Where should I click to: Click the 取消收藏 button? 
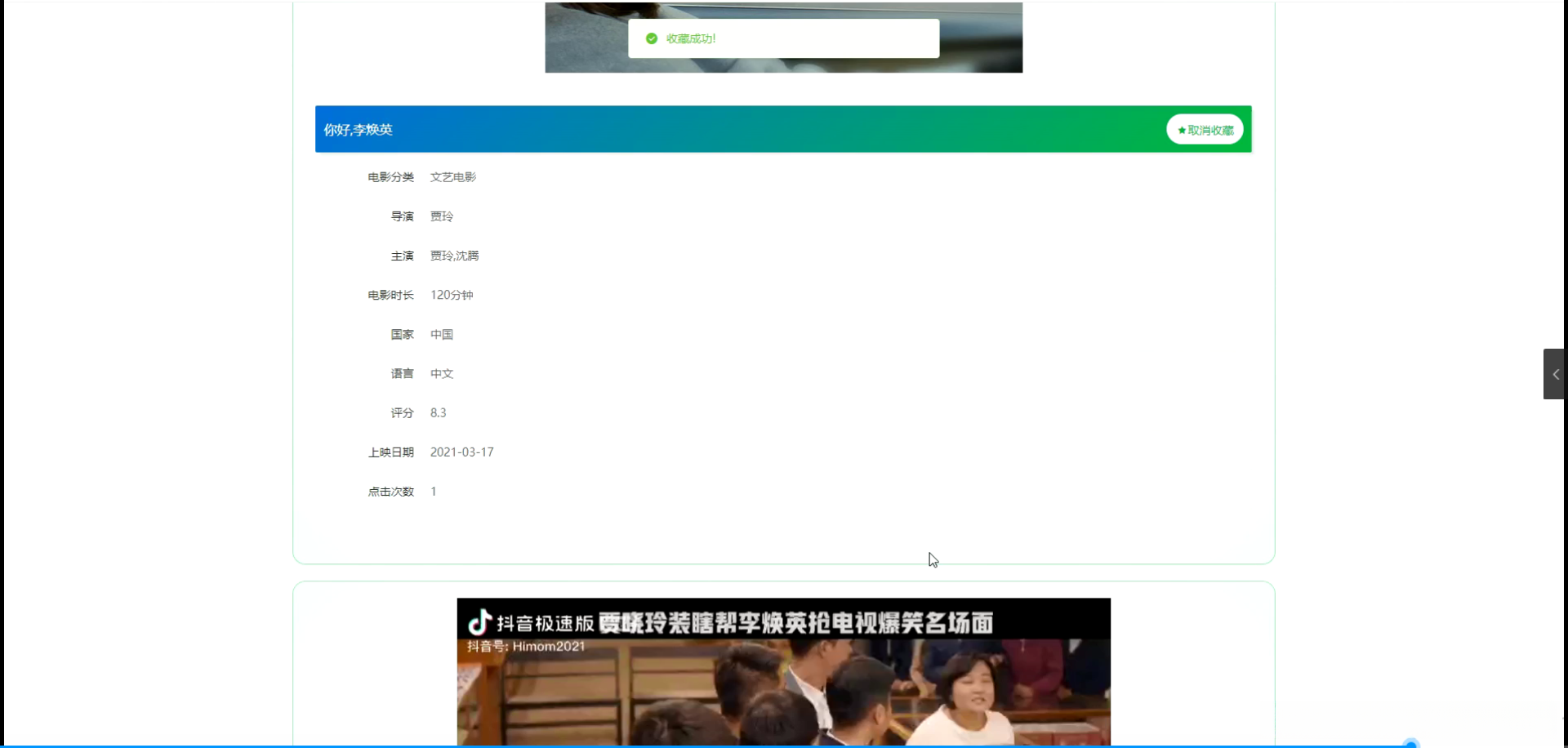click(1205, 130)
